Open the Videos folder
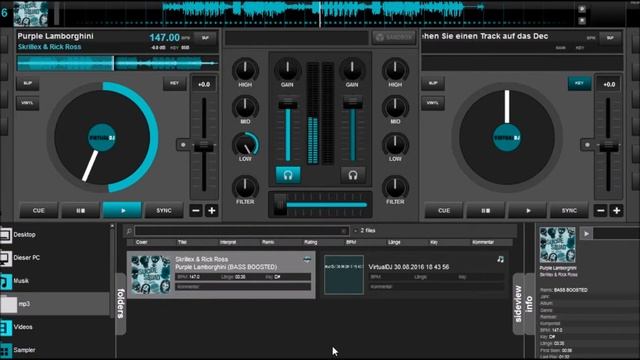Image resolution: width=640 pixels, height=360 pixels. click(23, 327)
